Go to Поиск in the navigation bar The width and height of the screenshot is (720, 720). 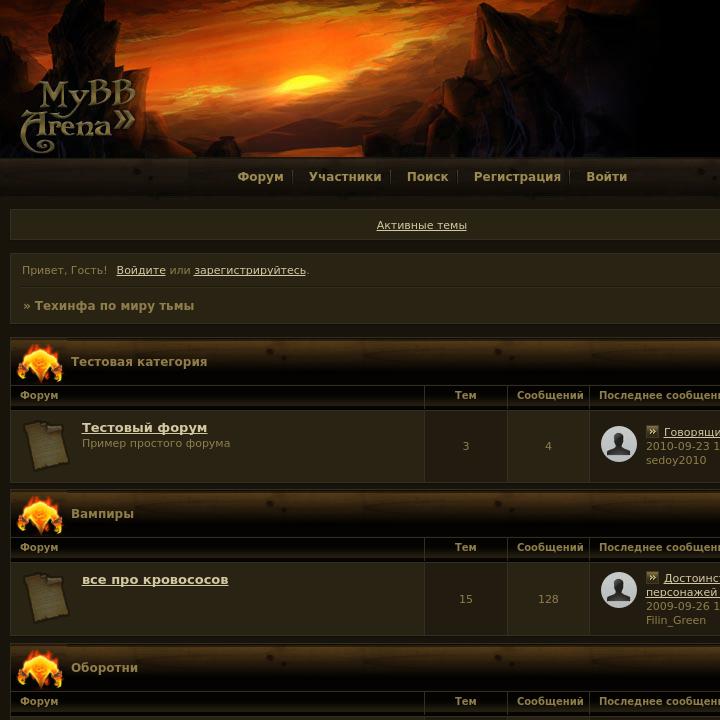click(x=428, y=177)
